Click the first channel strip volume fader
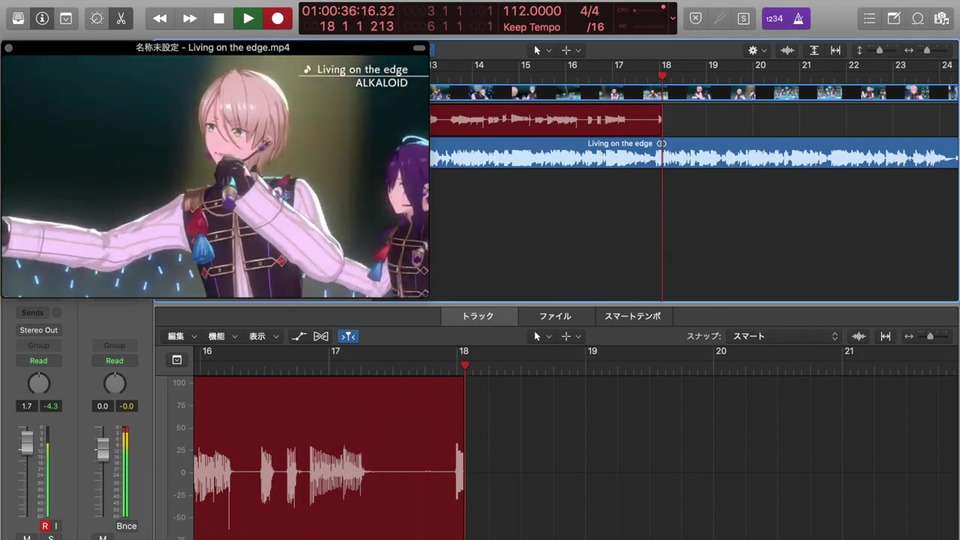The image size is (960, 540). click(x=27, y=444)
